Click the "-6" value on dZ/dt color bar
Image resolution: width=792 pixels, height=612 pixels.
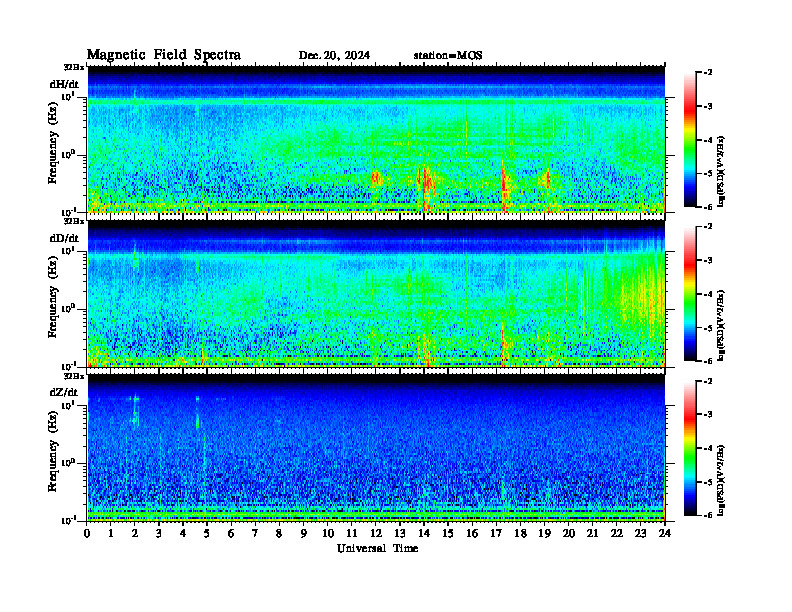[x=708, y=515]
